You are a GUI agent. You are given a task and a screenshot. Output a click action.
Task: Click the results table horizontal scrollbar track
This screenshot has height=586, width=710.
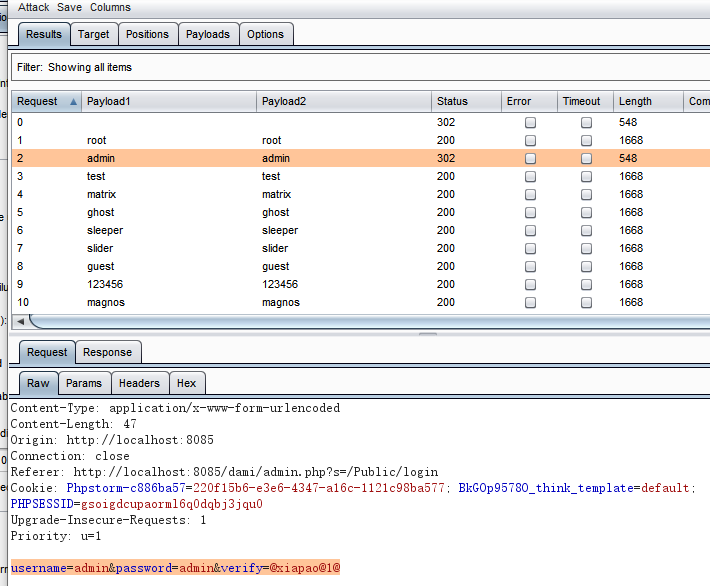371,322
